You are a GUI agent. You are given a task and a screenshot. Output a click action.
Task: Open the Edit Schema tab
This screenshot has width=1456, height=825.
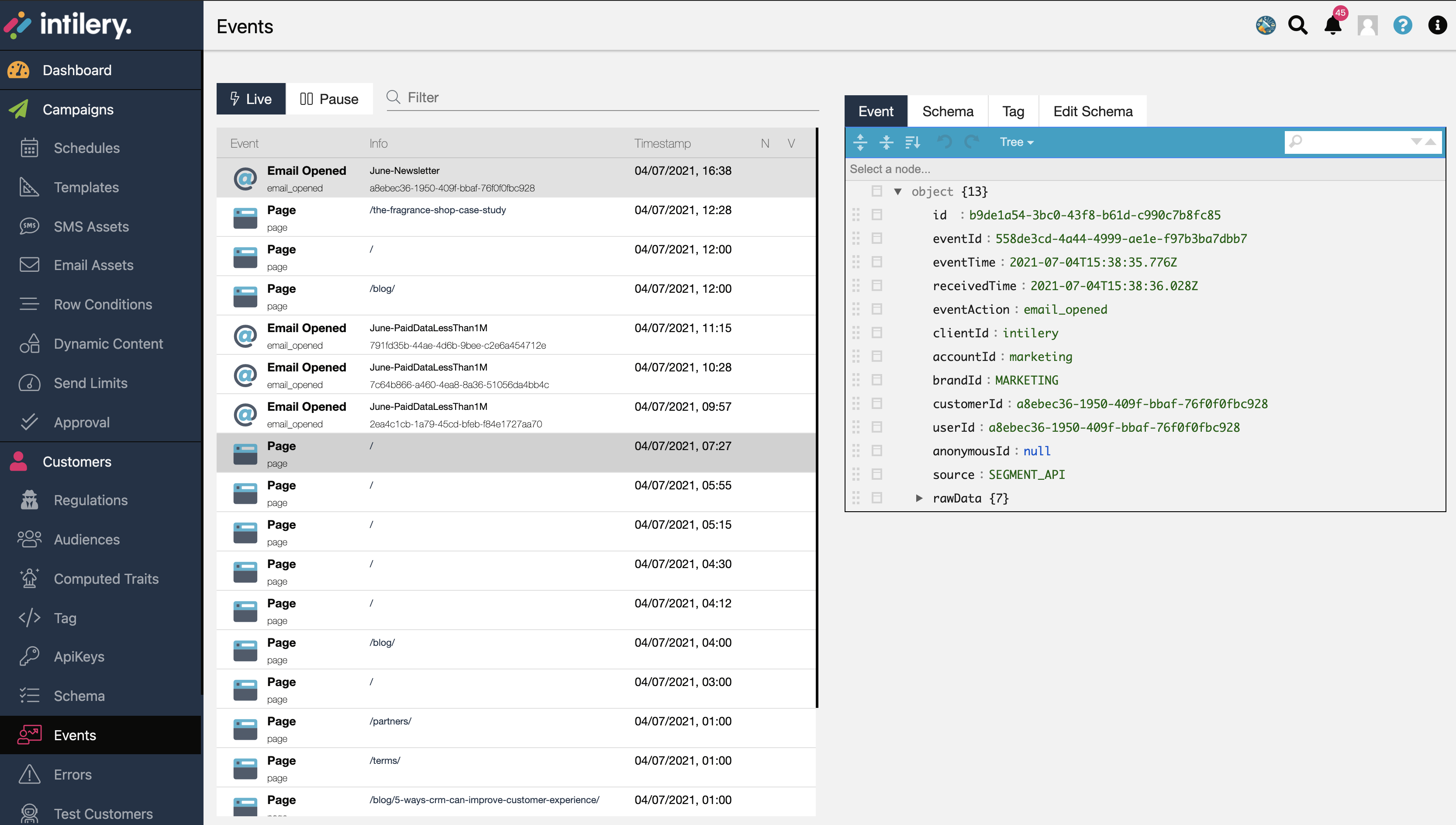(x=1093, y=111)
